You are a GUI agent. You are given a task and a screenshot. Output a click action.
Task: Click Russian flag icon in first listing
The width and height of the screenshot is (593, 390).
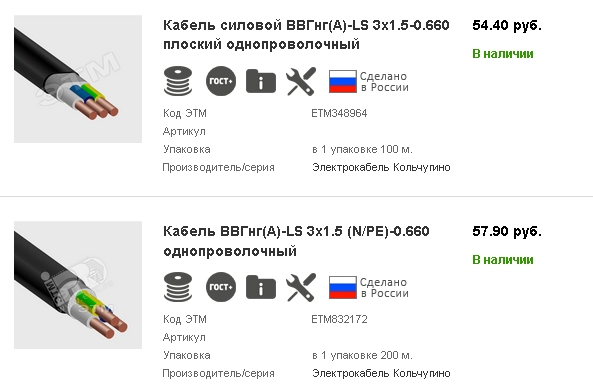coord(343,82)
